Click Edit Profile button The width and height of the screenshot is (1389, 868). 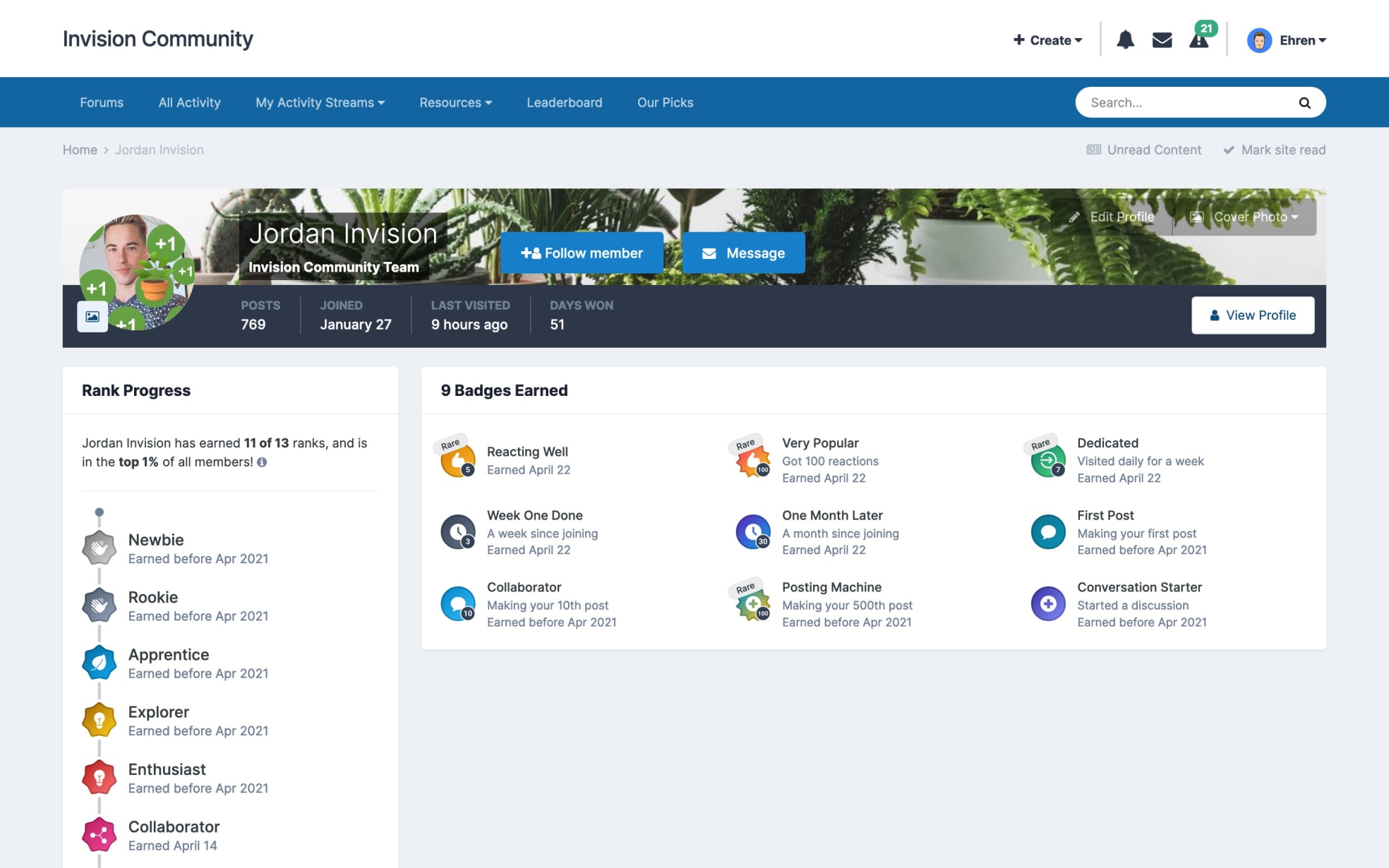[x=1112, y=217]
